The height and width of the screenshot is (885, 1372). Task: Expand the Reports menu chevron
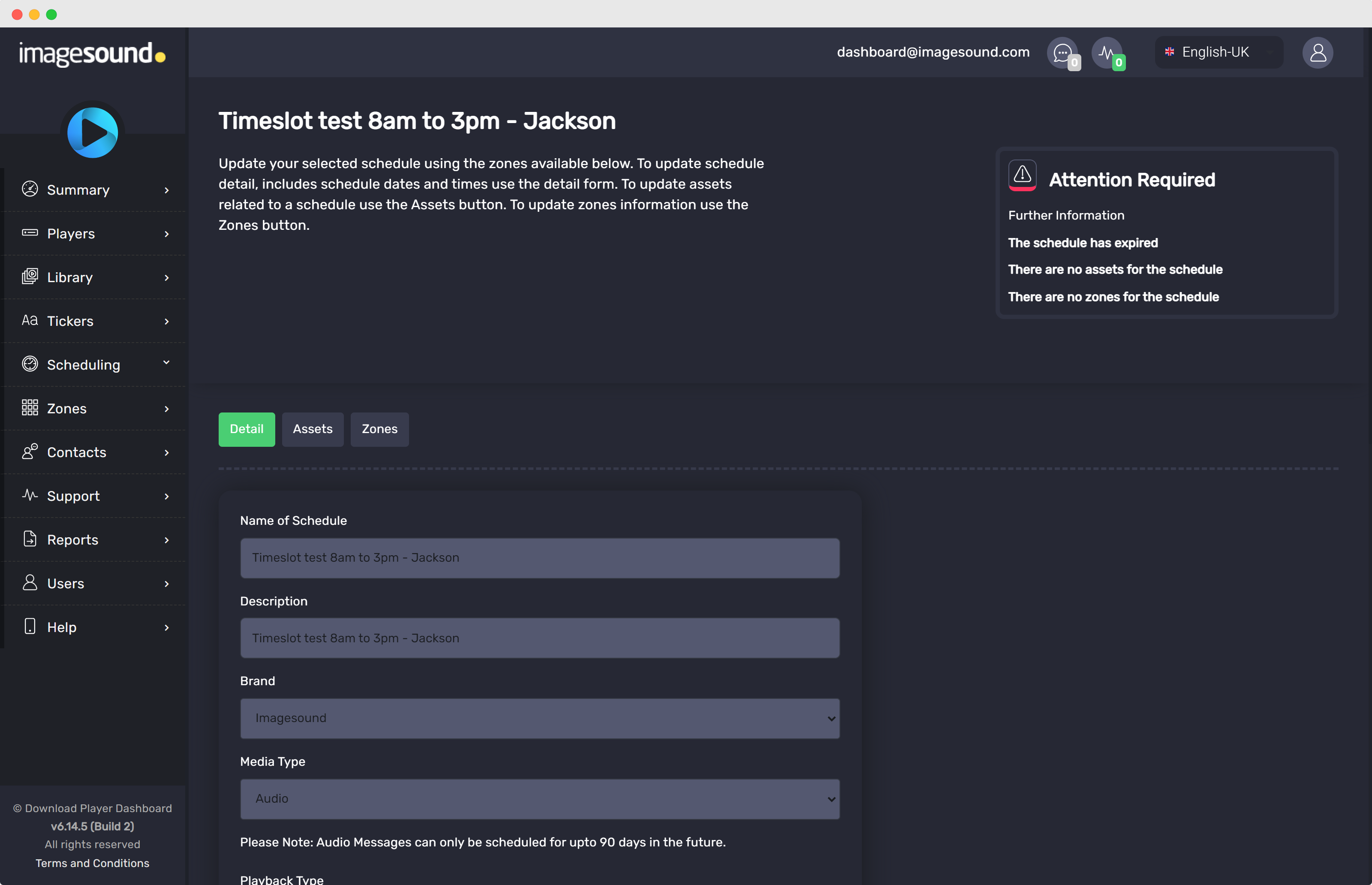(167, 540)
